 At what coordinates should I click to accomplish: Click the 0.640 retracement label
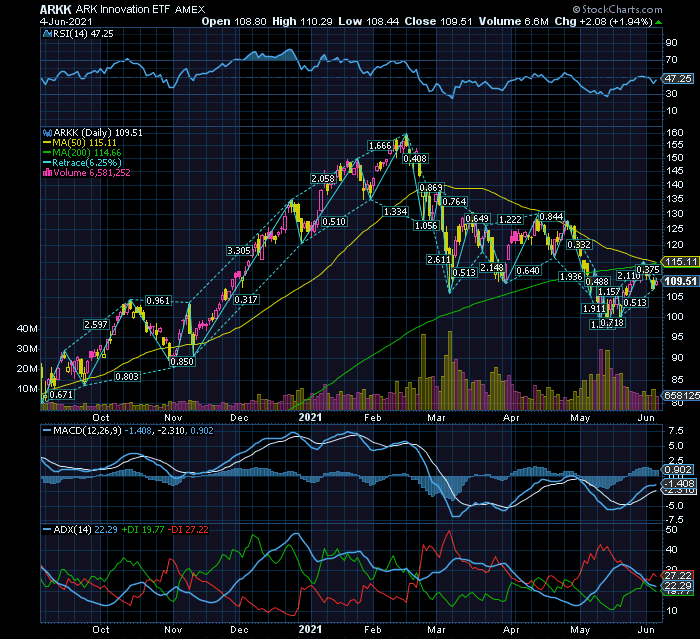pos(528,271)
